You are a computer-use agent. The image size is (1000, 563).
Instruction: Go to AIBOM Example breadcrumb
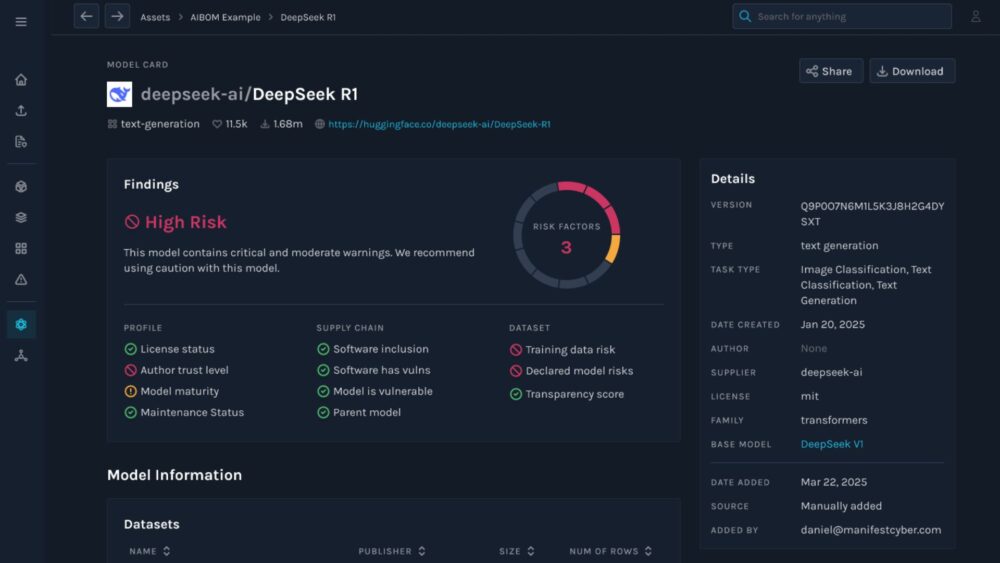225,17
